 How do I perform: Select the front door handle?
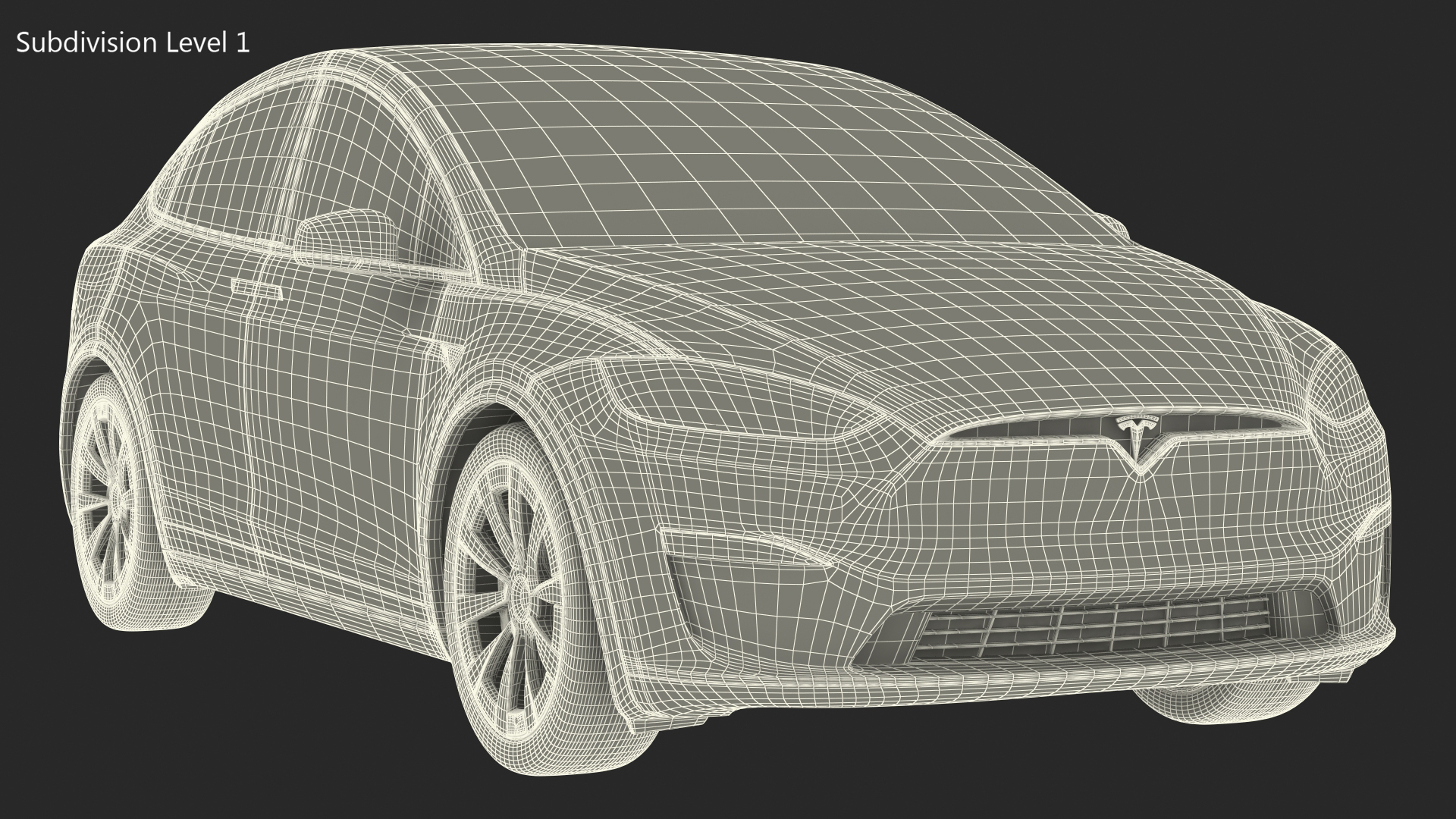[x=257, y=289]
